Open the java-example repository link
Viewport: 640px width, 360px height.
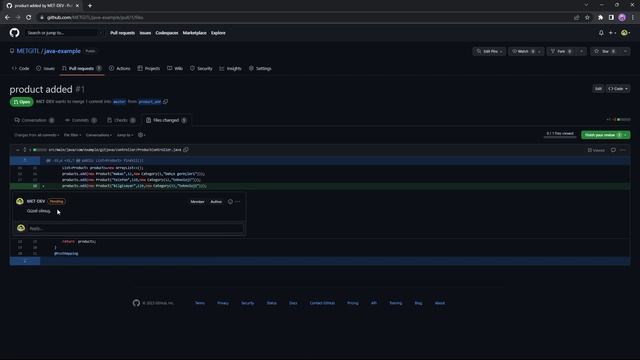click(x=62, y=51)
